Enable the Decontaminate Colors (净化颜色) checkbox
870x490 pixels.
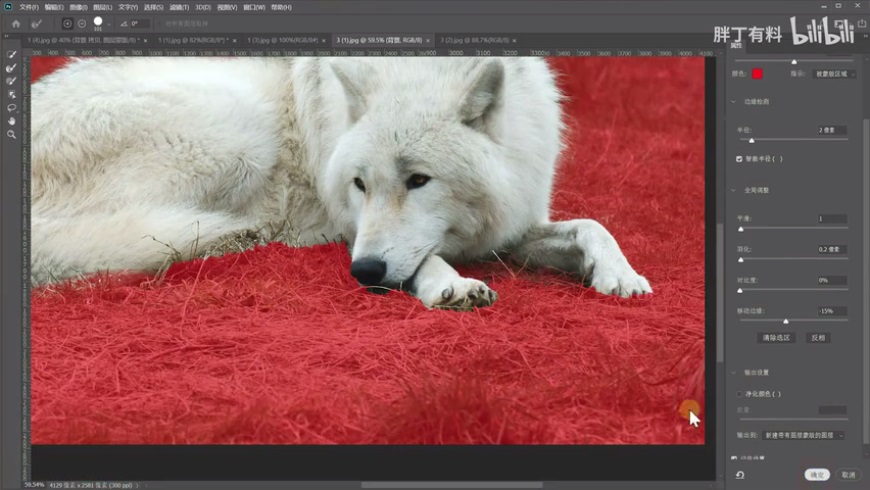coord(740,394)
